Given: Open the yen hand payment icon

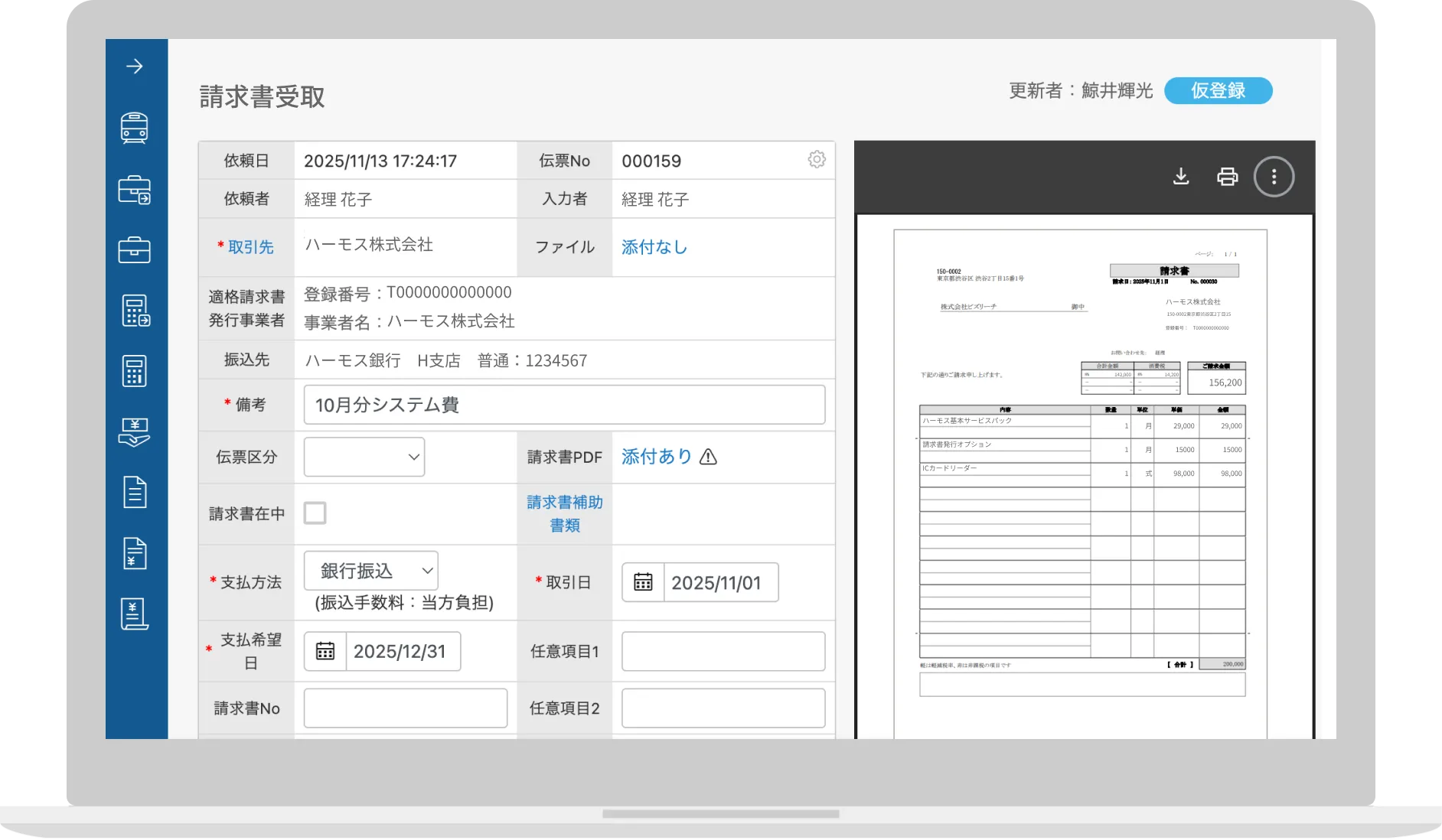Looking at the screenshot, I should click(135, 432).
